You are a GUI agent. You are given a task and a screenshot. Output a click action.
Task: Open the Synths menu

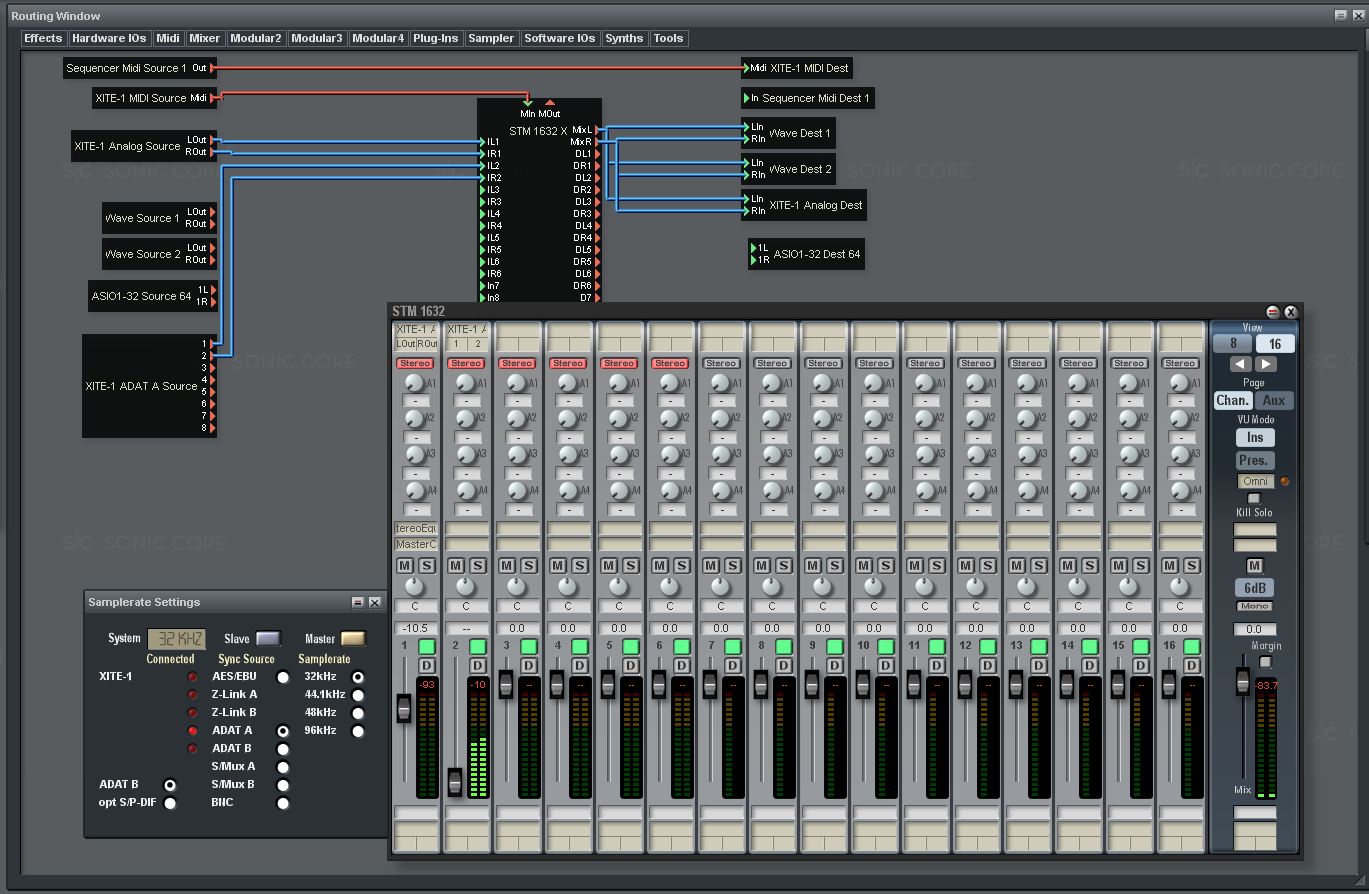point(624,38)
